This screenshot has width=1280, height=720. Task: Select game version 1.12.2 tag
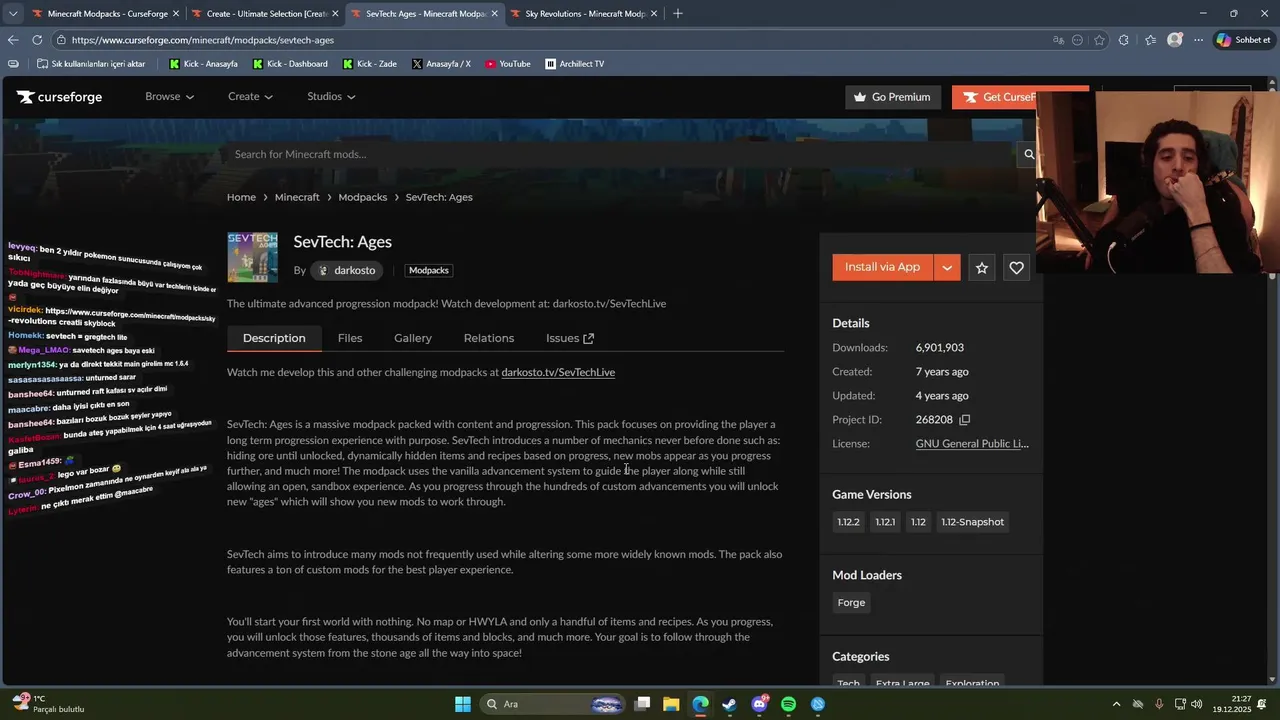point(848,522)
